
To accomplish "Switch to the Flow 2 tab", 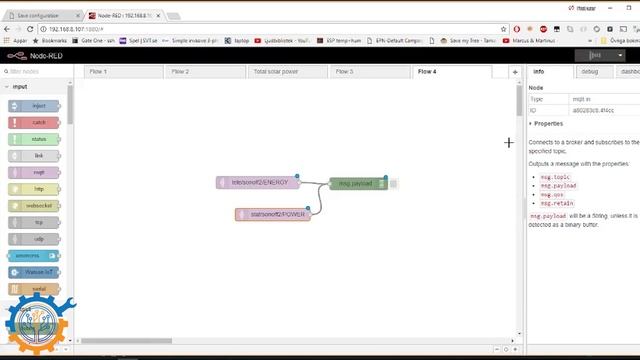I will 205,71.
